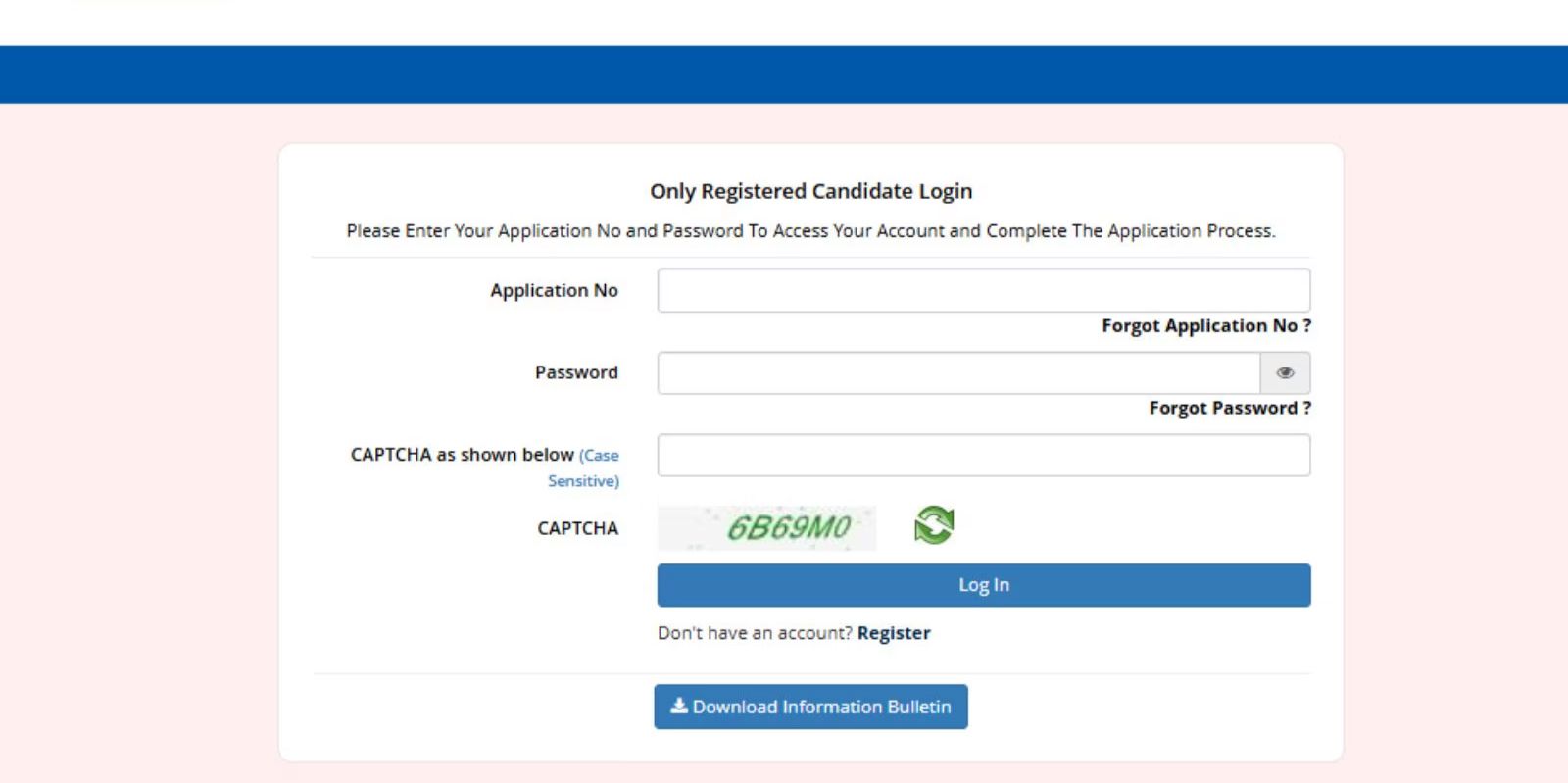The width and height of the screenshot is (1568, 783).
Task: Refresh the CAPTCHA with the green arrows icon
Action: (934, 525)
